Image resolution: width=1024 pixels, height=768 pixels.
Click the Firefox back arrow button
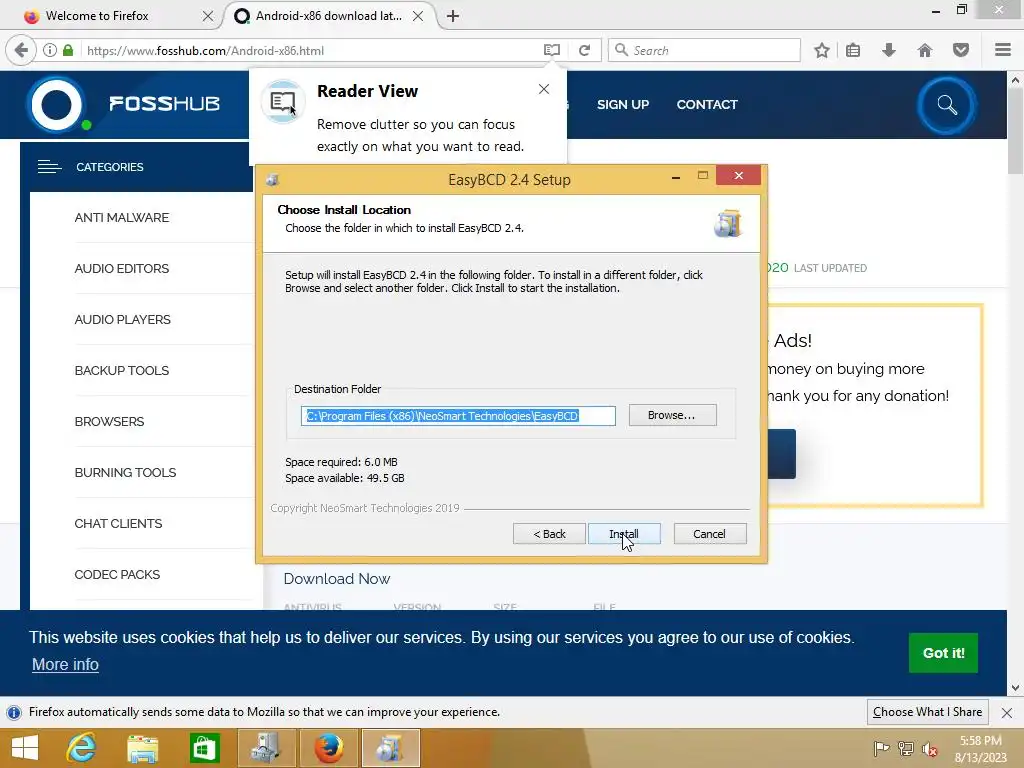[x=21, y=50]
